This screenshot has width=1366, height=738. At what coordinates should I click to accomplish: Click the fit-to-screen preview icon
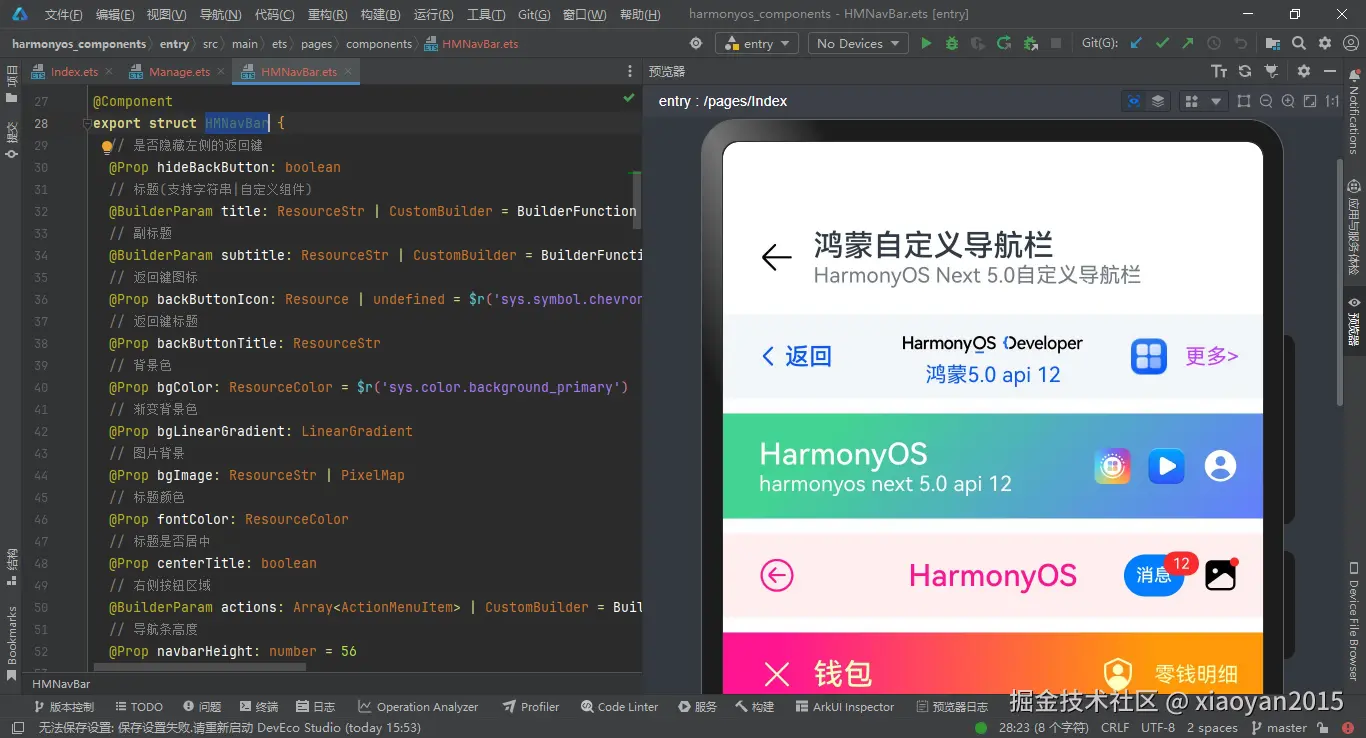[1310, 101]
